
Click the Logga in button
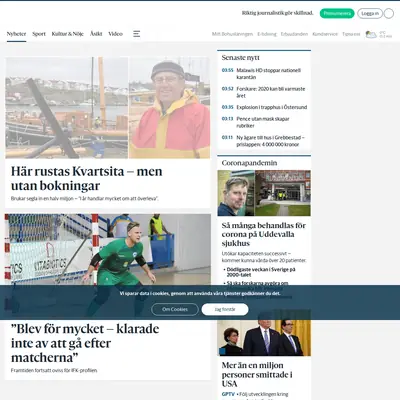pos(370,13)
